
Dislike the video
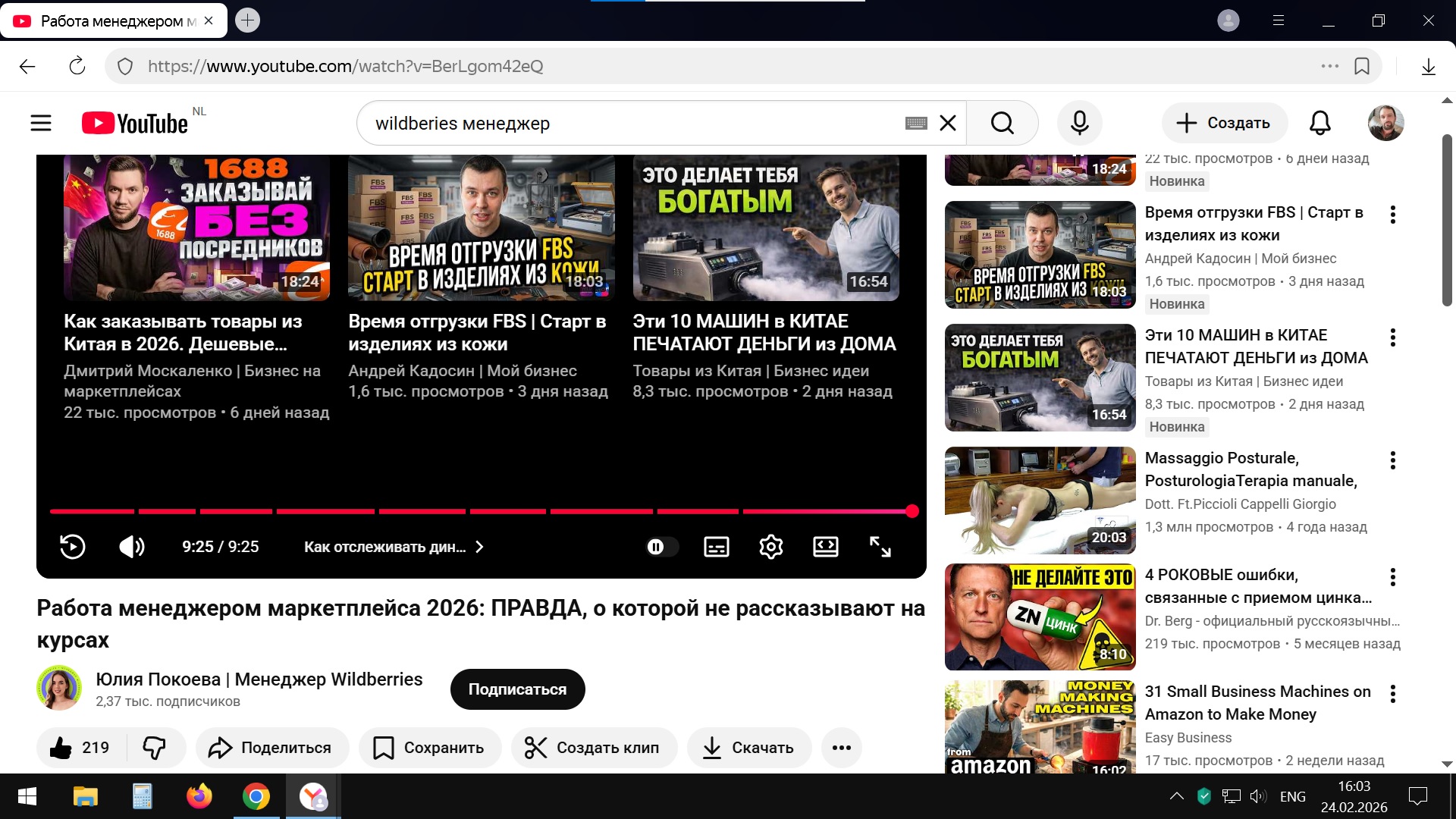155,748
